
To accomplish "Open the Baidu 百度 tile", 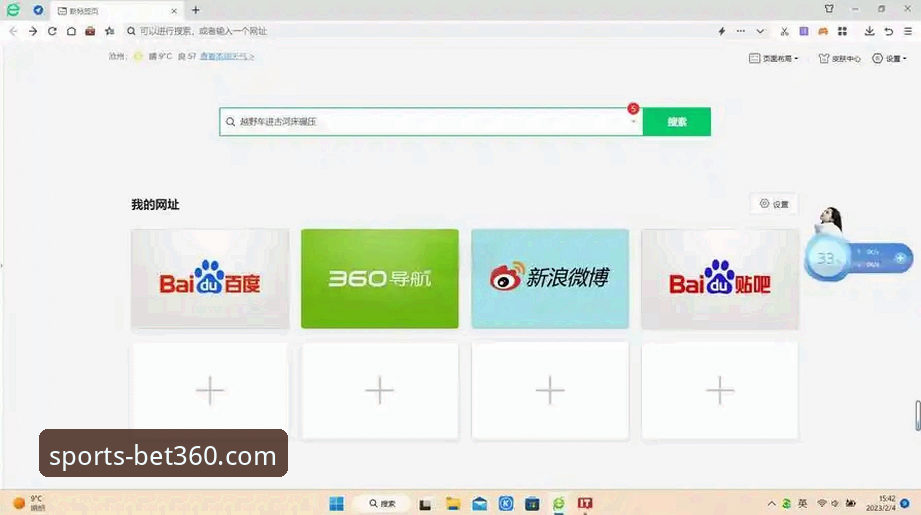I will (210, 278).
